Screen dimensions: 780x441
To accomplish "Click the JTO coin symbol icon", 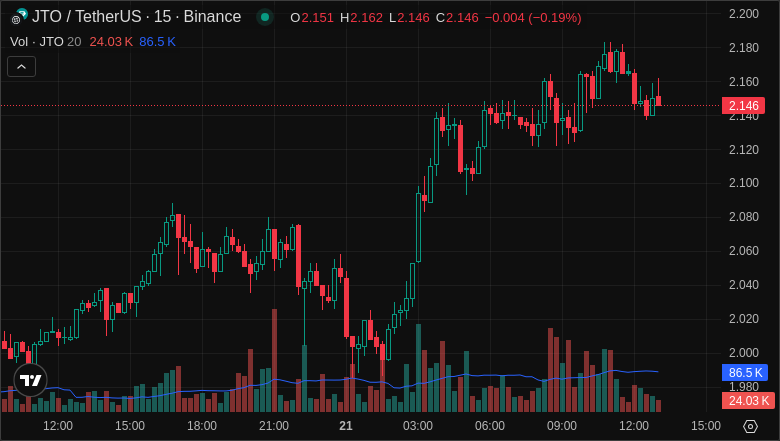I will [19, 16].
